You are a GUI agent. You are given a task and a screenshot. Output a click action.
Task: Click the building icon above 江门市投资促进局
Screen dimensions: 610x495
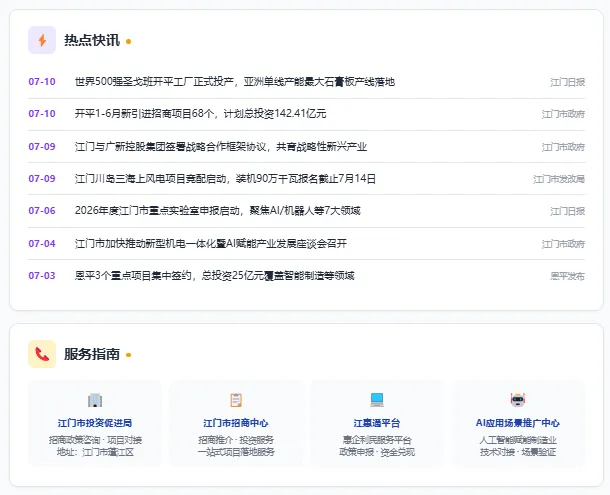tap(95, 400)
